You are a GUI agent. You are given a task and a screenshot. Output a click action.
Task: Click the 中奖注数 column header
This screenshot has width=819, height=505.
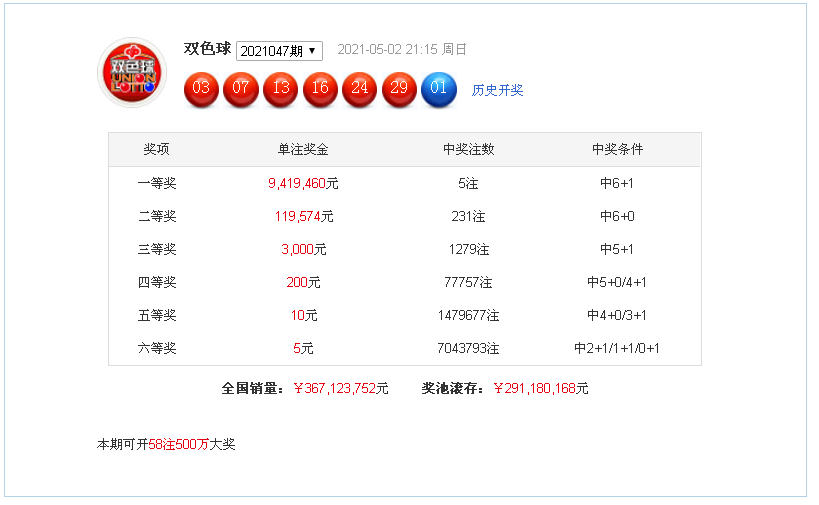469,149
